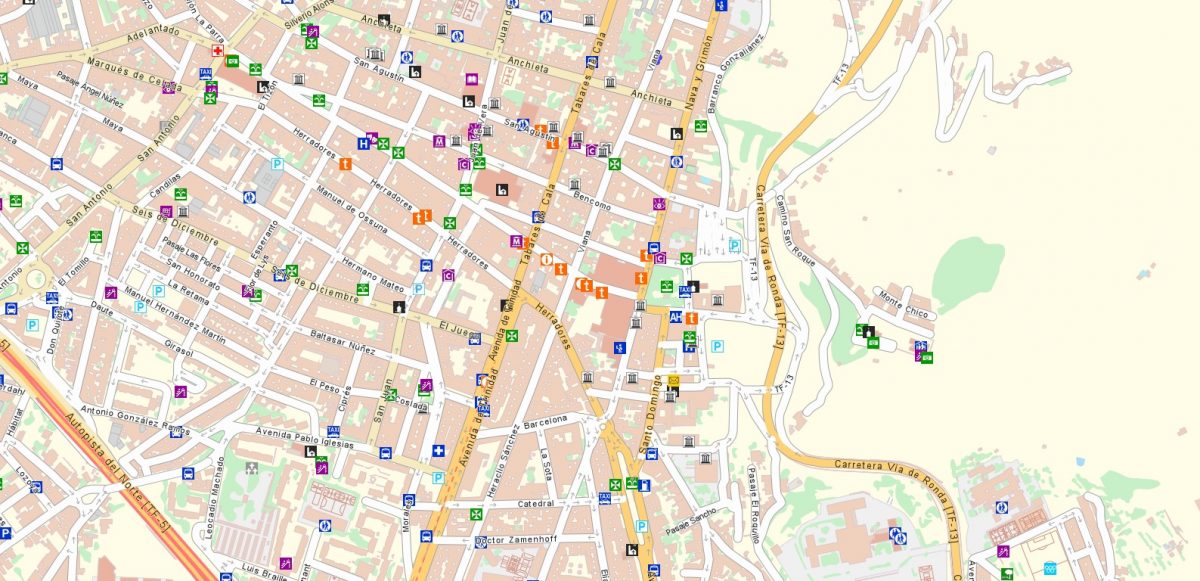1200x581 pixels.
Task: Click the TAXI icon beside Marqués de Celada
Action: coord(206,74)
